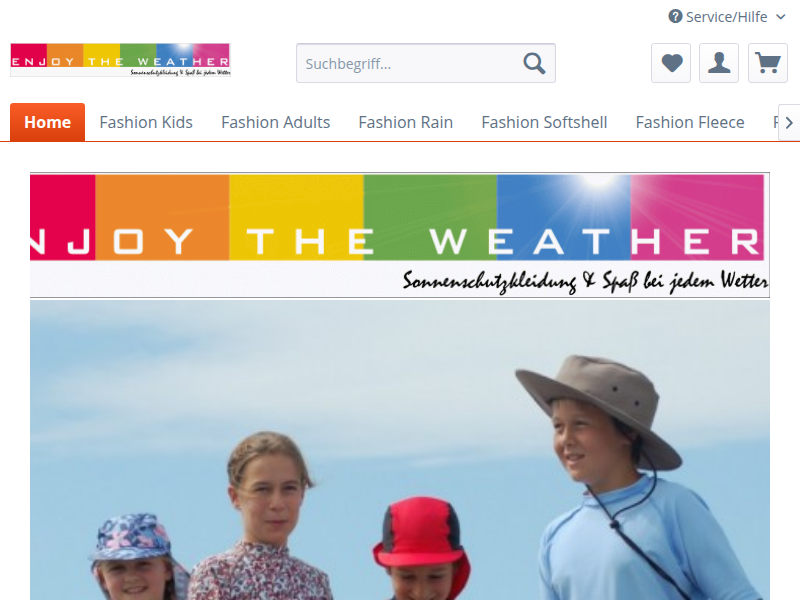This screenshot has width=800, height=600.
Task: Click the Enjoy The Weather header logo
Action: click(x=120, y=60)
